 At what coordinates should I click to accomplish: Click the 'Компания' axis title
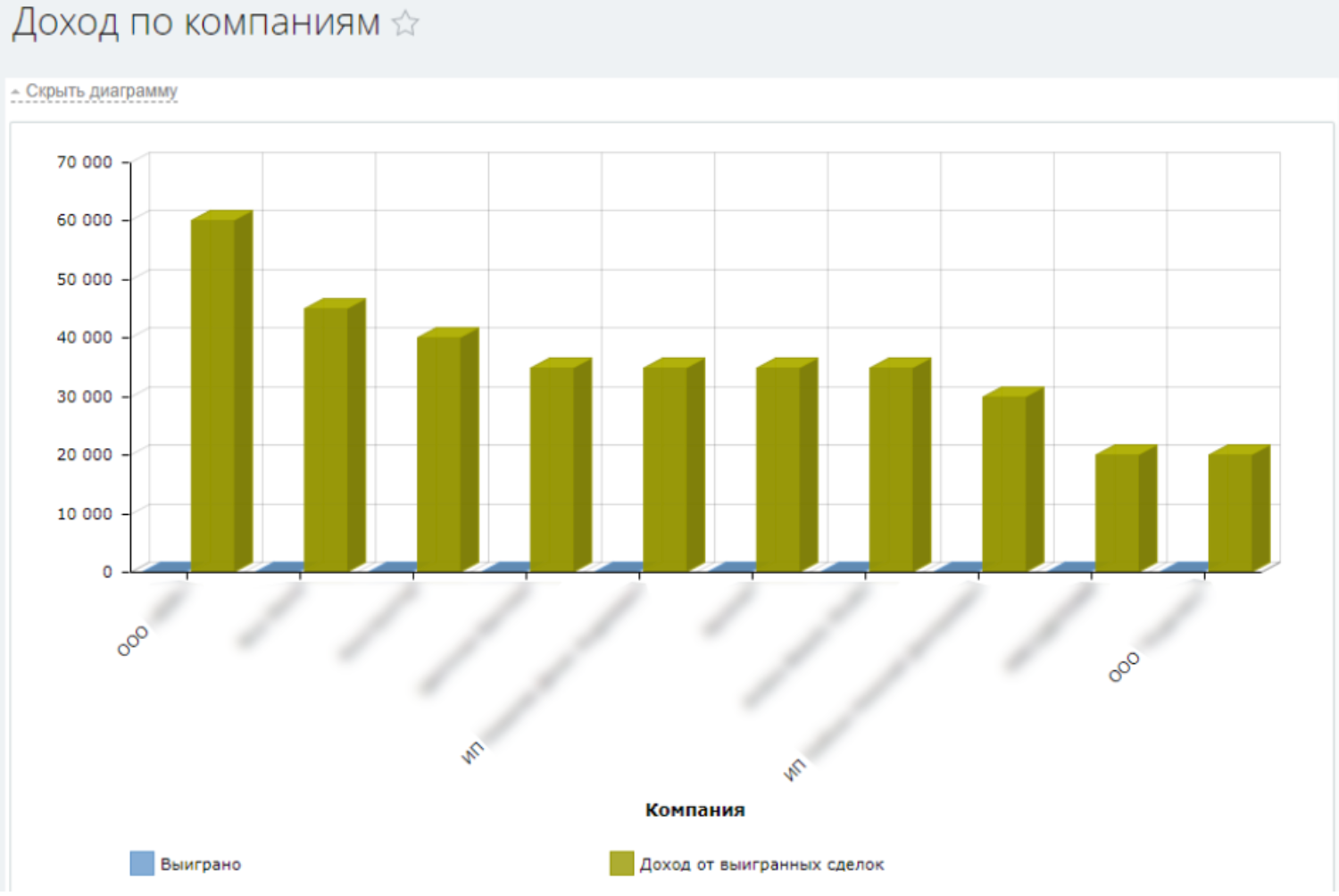pos(695,809)
